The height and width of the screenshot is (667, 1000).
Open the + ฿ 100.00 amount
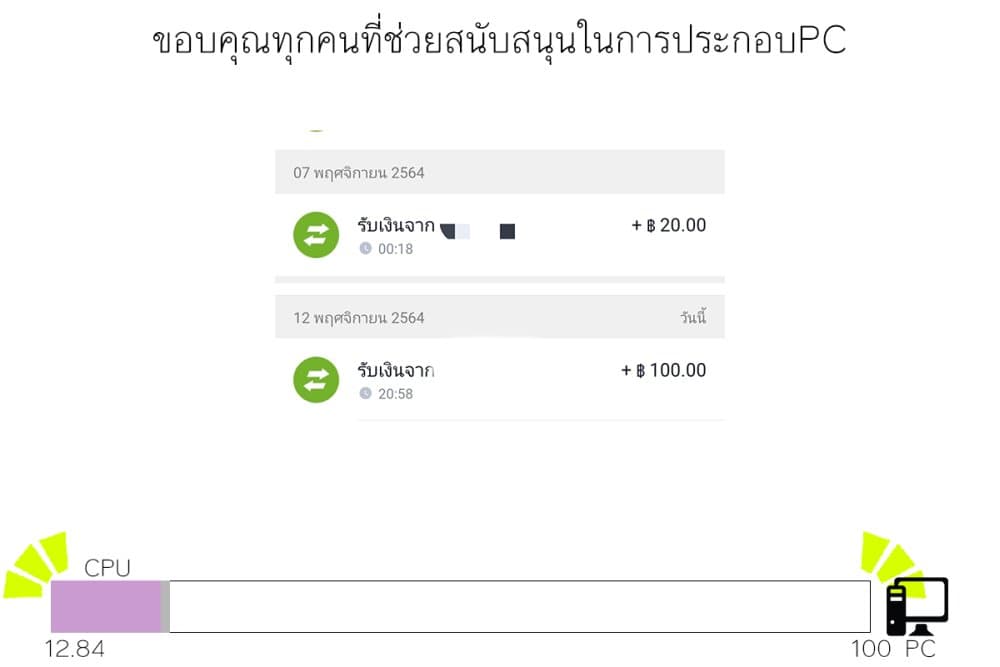663,370
